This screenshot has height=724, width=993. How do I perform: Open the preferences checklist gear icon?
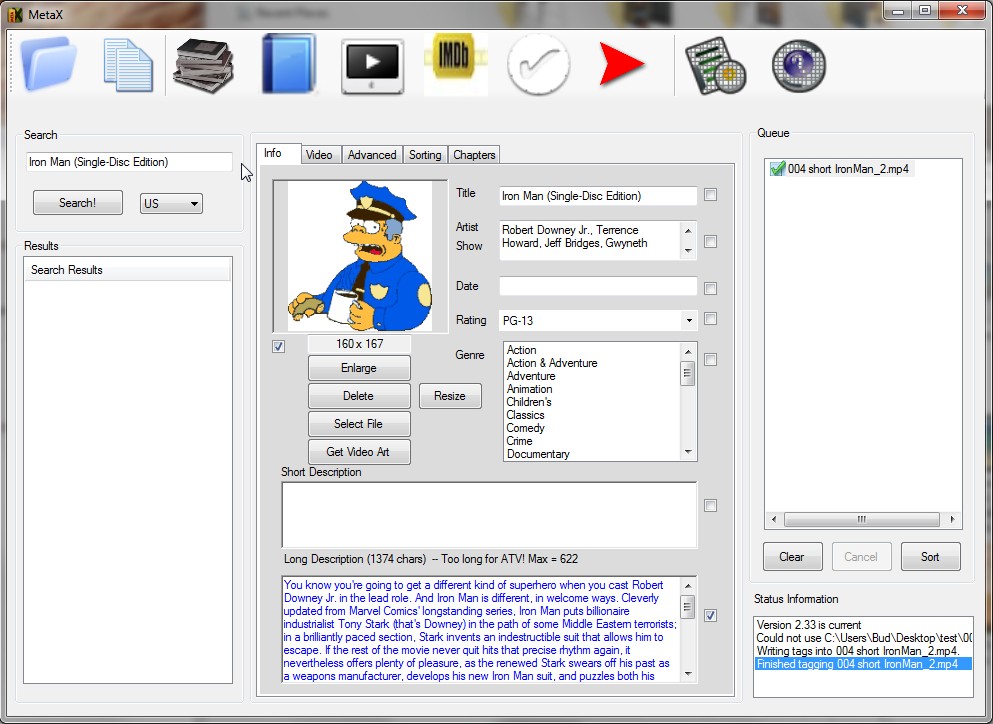[x=715, y=67]
